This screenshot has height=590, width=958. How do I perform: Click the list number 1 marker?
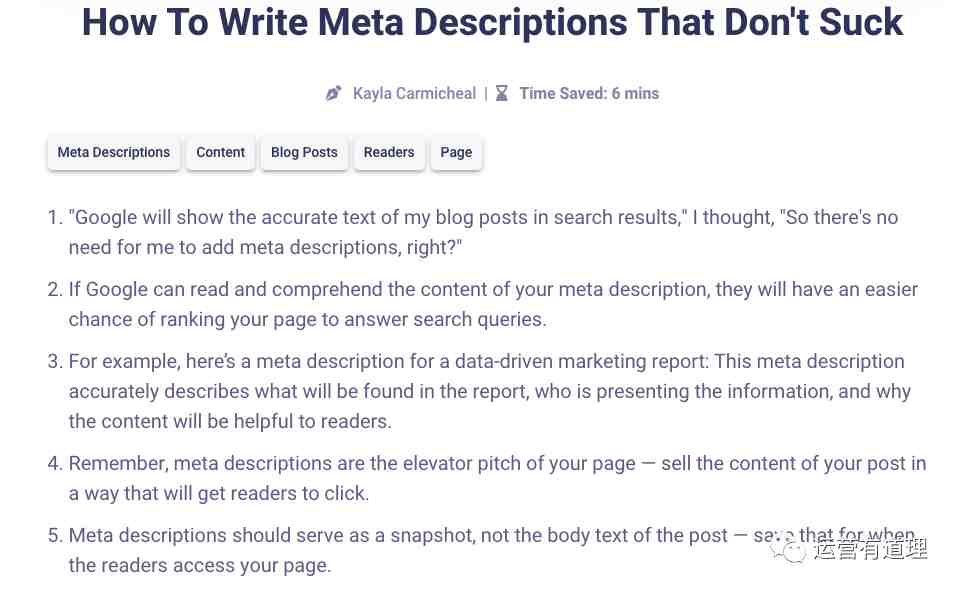(x=55, y=217)
